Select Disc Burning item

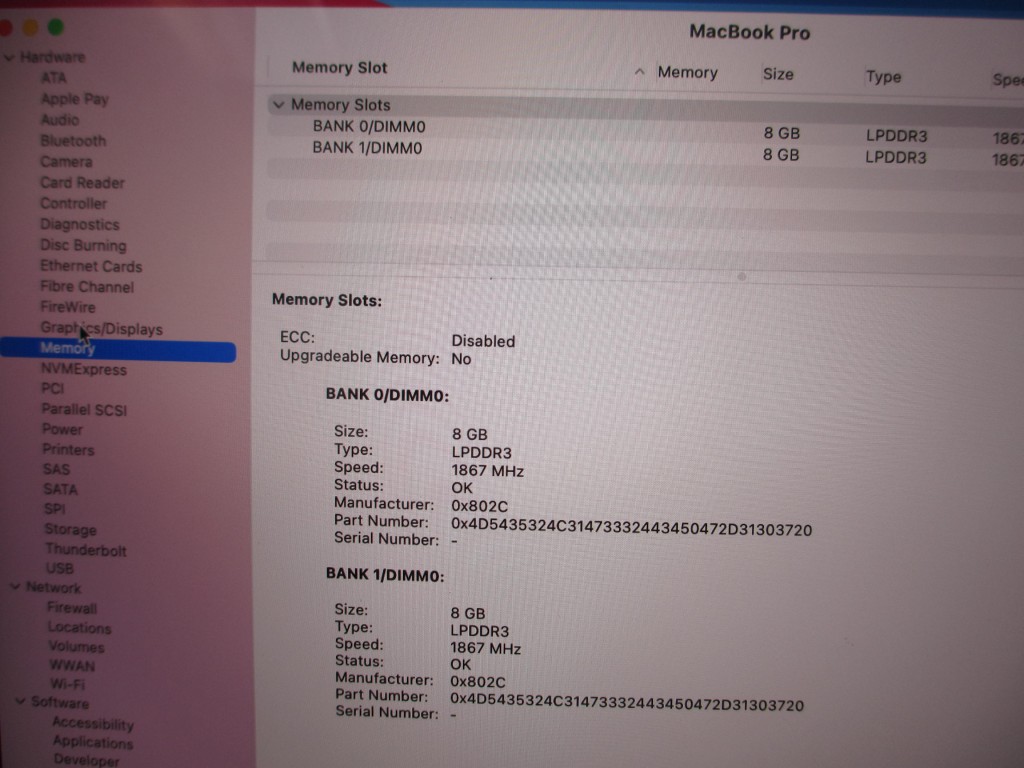coord(84,246)
